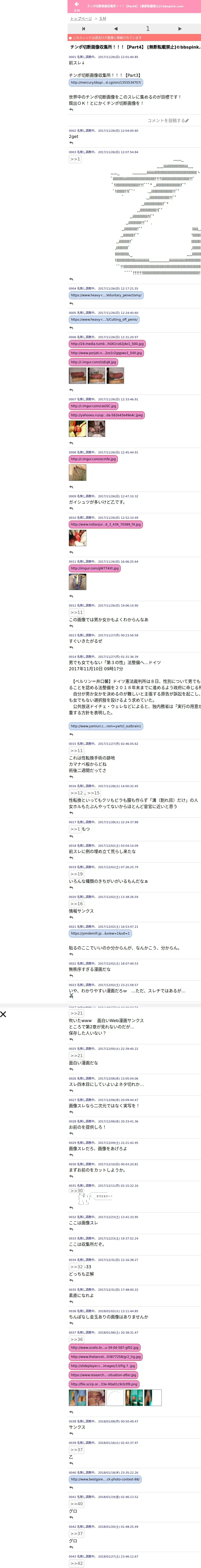Click the reply arrow under post 0004
The height and width of the screenshot is (1568, 201).
click(71, 304)
